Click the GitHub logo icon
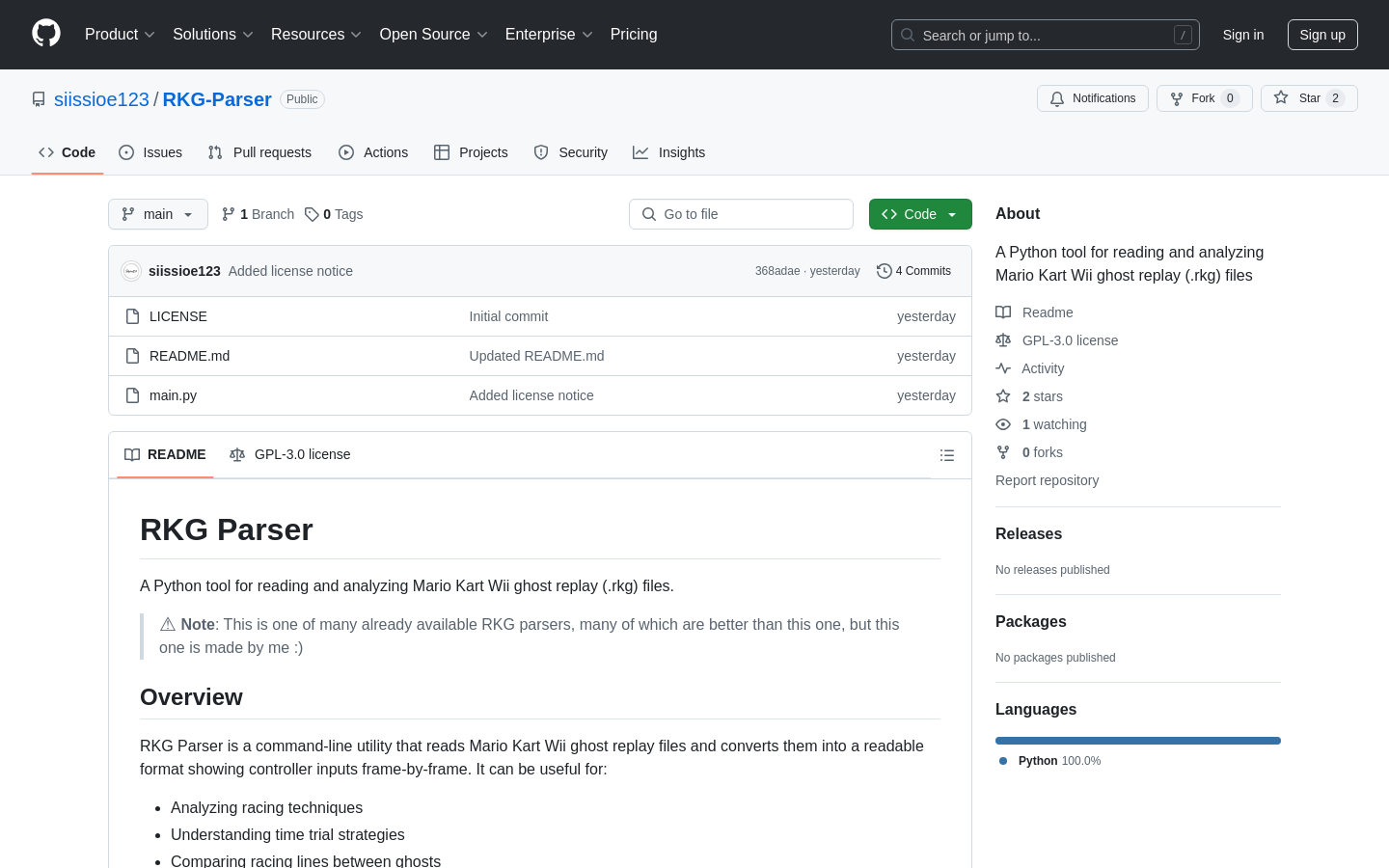The image size is (1389, 868). point(46,34)
